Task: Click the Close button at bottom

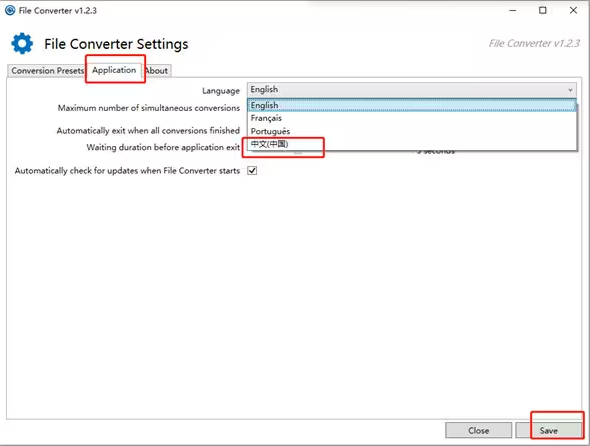Action: [x=479, y=430]
